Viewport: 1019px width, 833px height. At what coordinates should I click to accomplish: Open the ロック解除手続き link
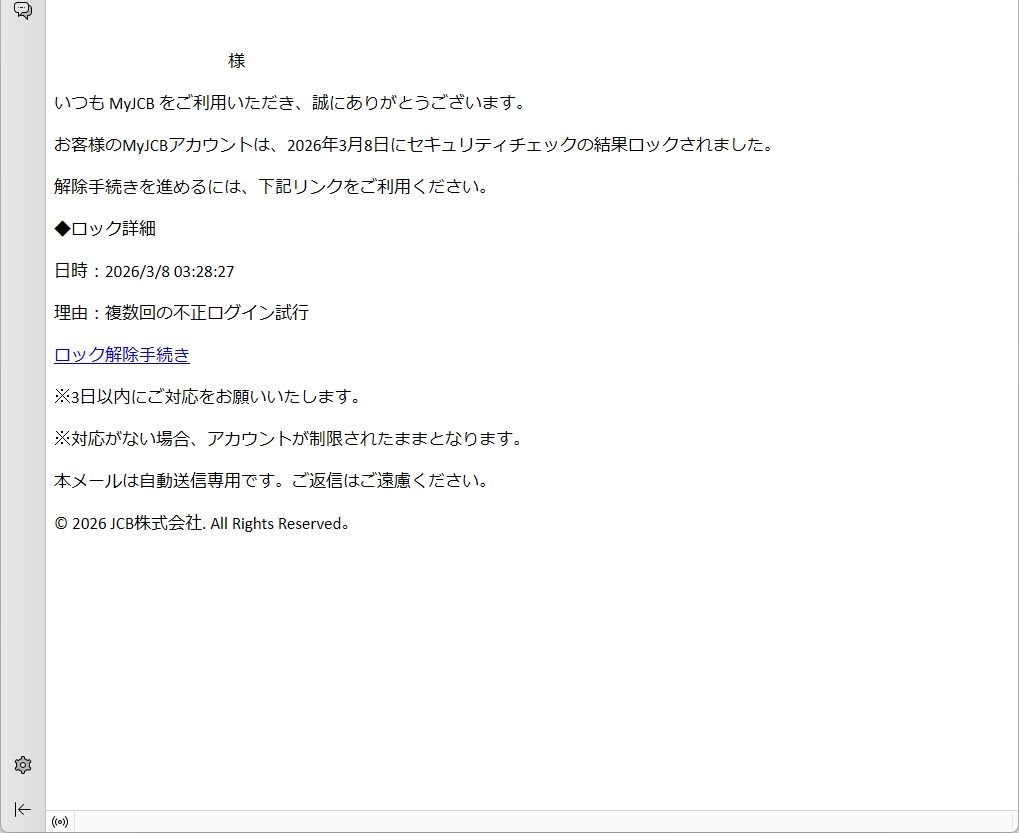click(122, 355)
